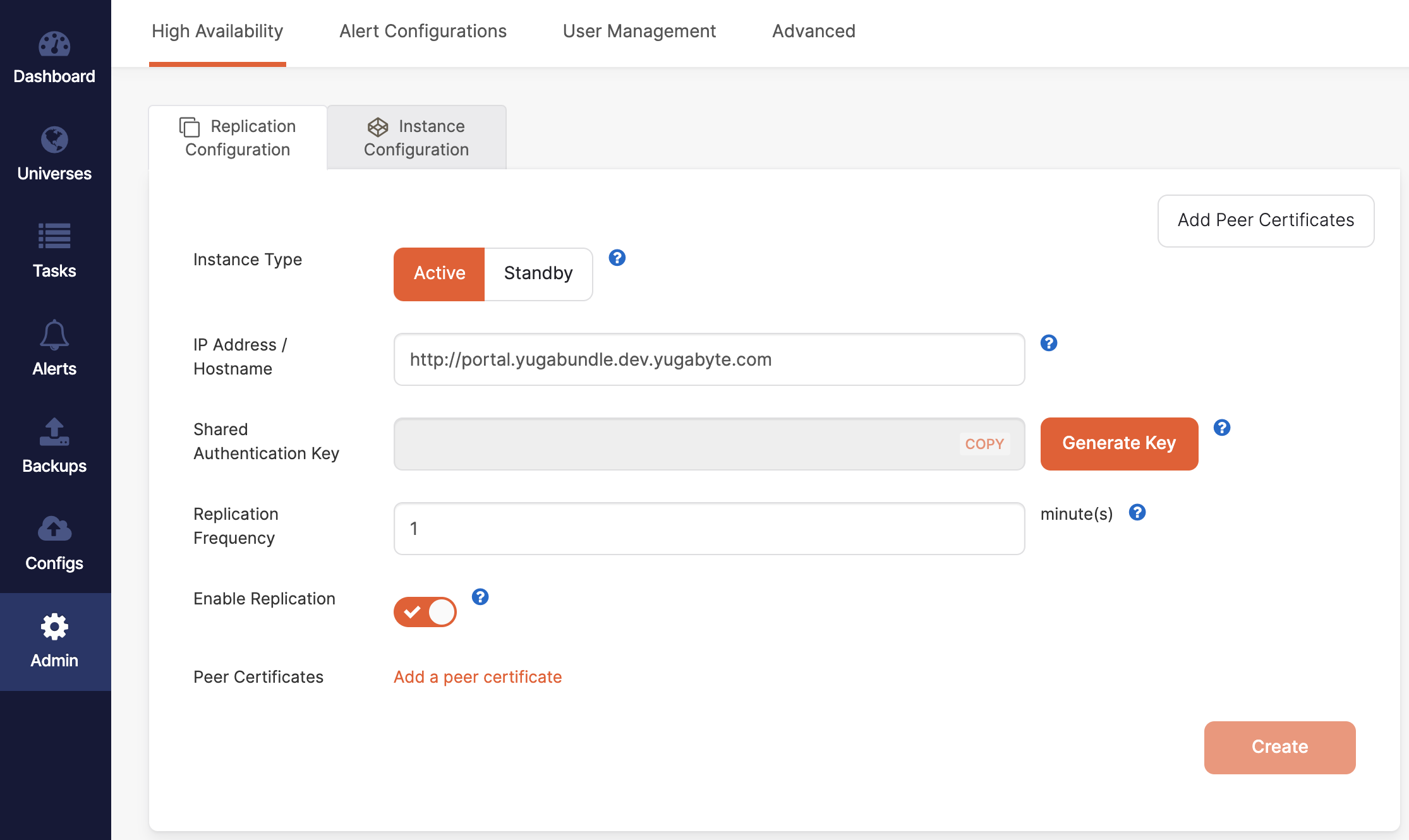Disable the Enable Replication toggle
1409x840 pixels.
(425, 612)
